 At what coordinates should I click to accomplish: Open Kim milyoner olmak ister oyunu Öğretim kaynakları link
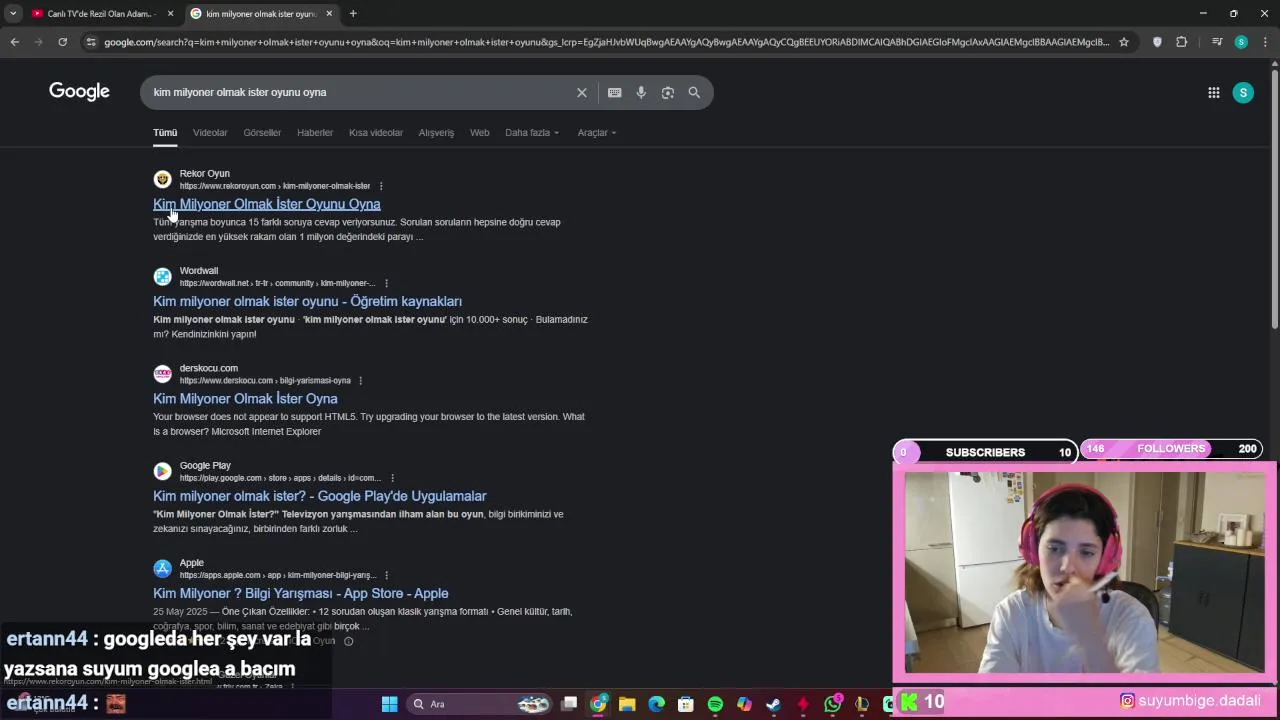pyautogui.click(x=307, y=301)
